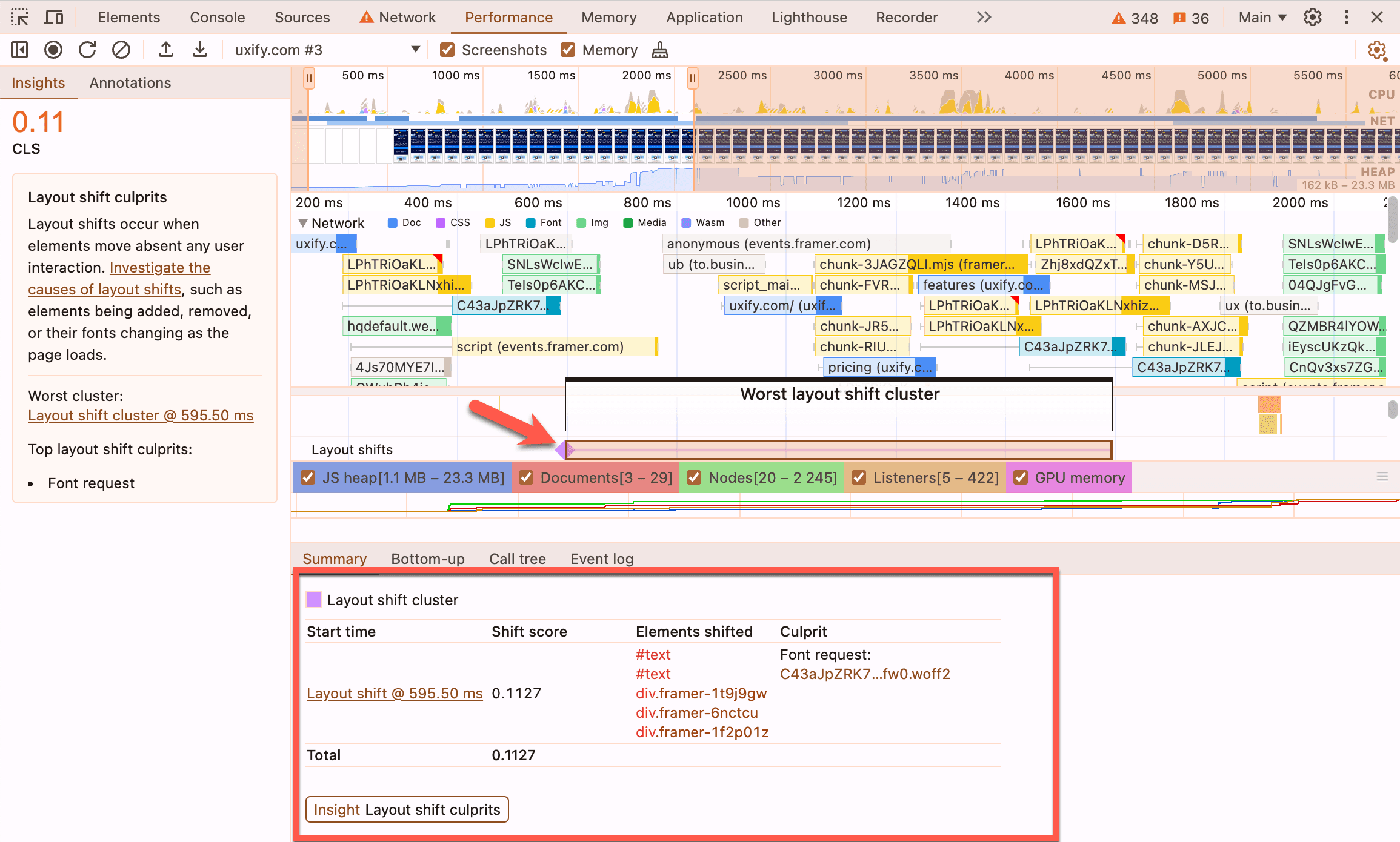Collapse the Network track triangle

[302, 223]
